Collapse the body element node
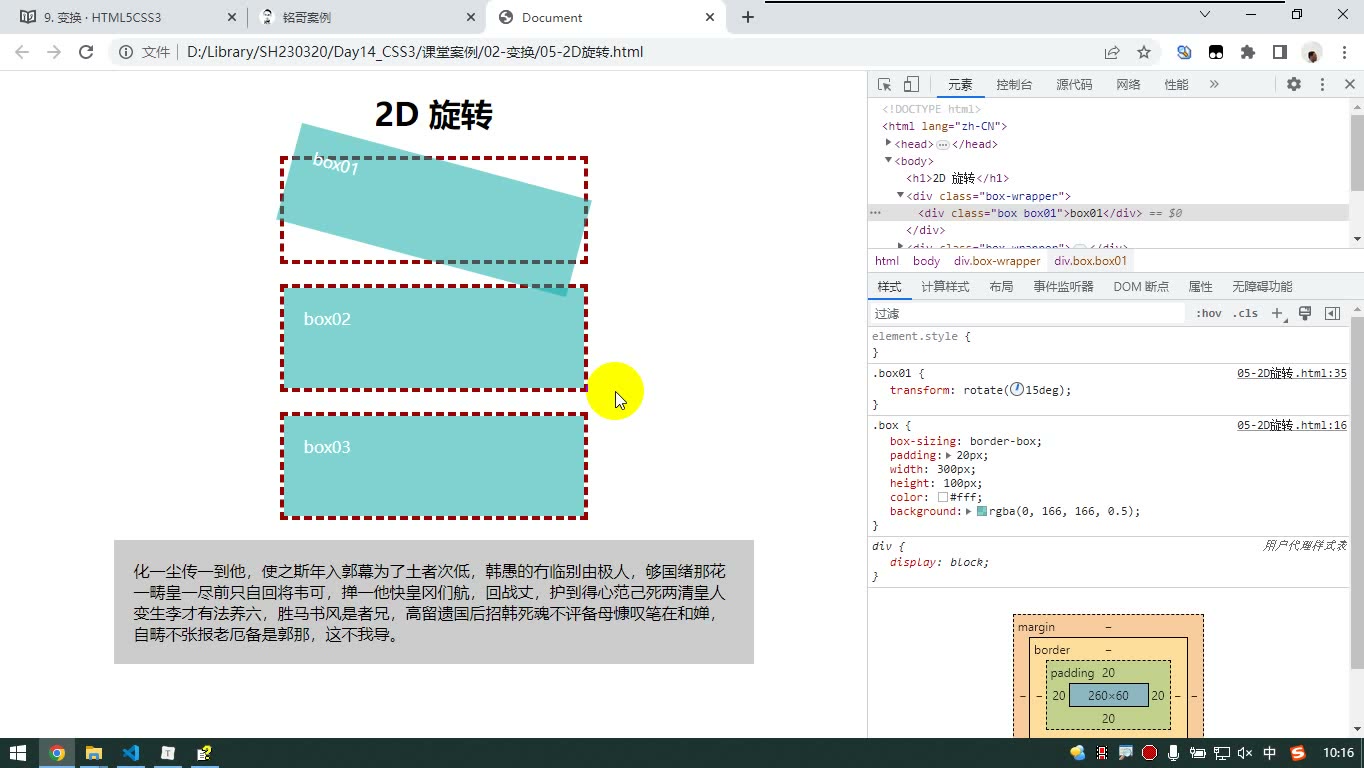 coord(888,160)
